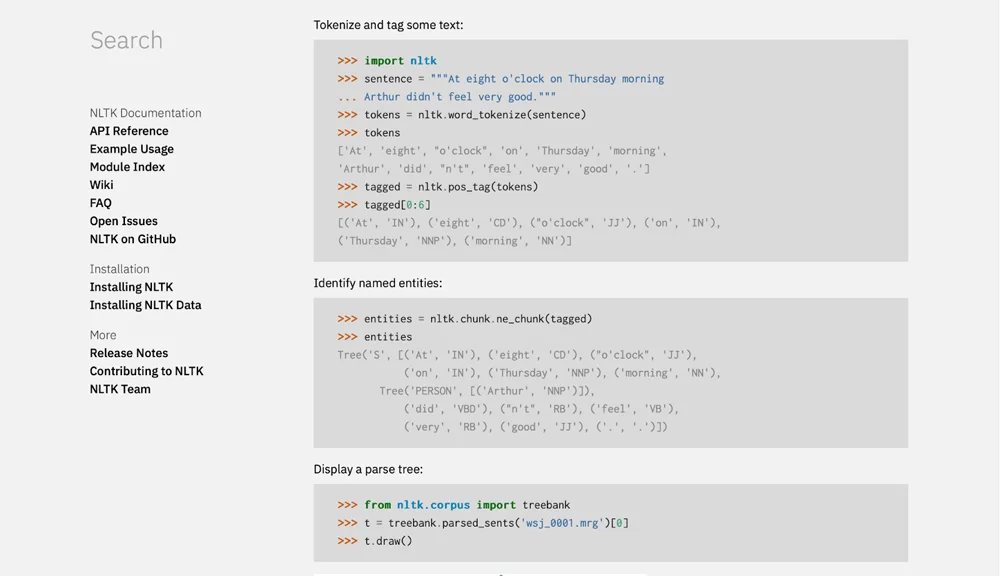Click the Tree('PERSON' output line
1000x576 pixels.
(487, 391)
